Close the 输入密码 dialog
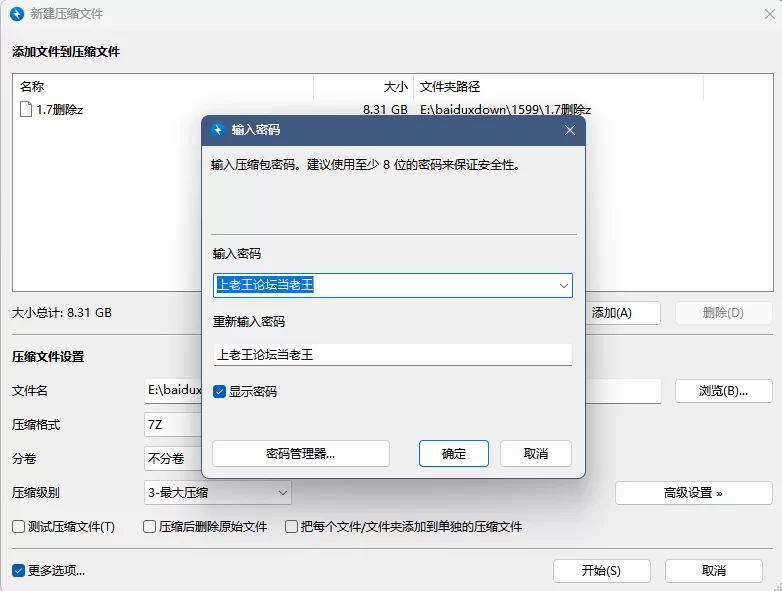The height and width of the screenshot is (591, 782). pos(570,130)
